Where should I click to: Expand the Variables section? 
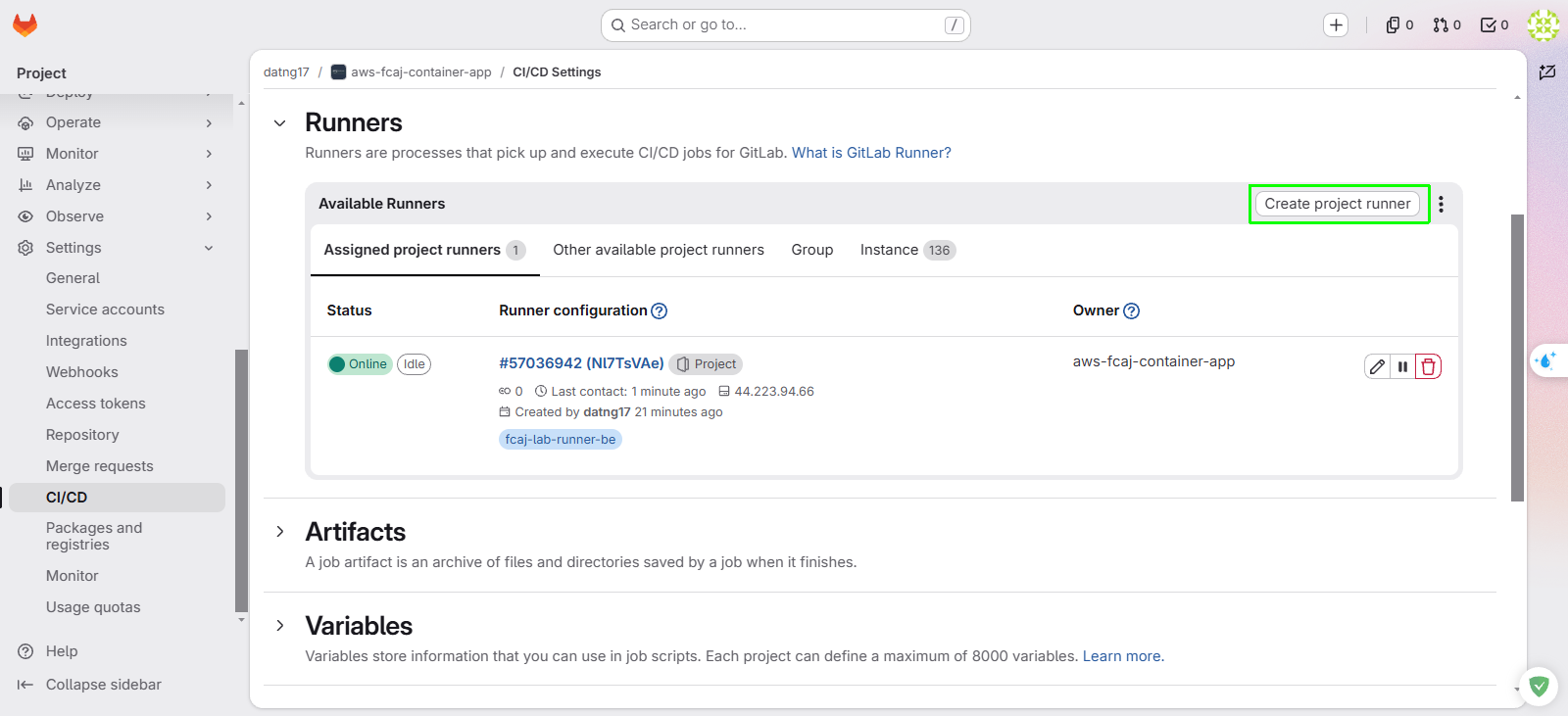280,626
